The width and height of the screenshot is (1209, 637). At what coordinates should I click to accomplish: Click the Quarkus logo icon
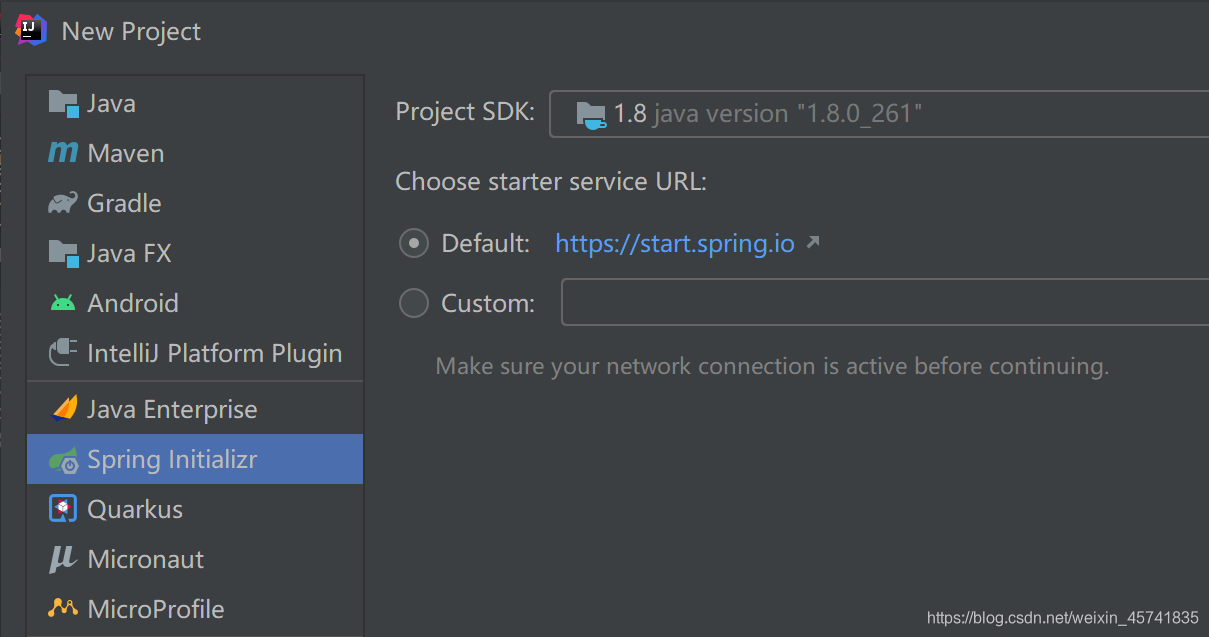pos(63,509)
